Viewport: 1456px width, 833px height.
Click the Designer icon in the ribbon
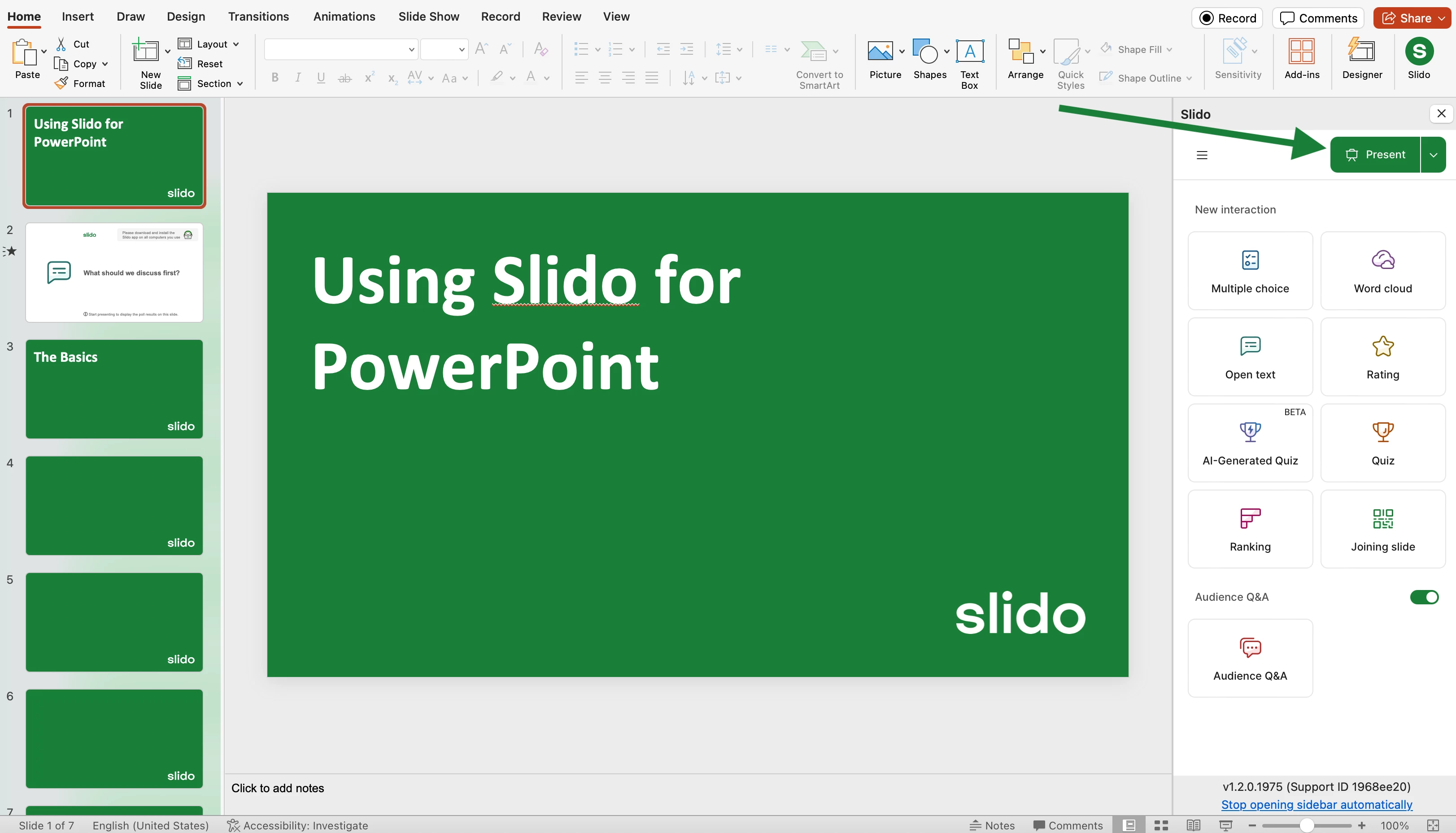point(1361,57)
